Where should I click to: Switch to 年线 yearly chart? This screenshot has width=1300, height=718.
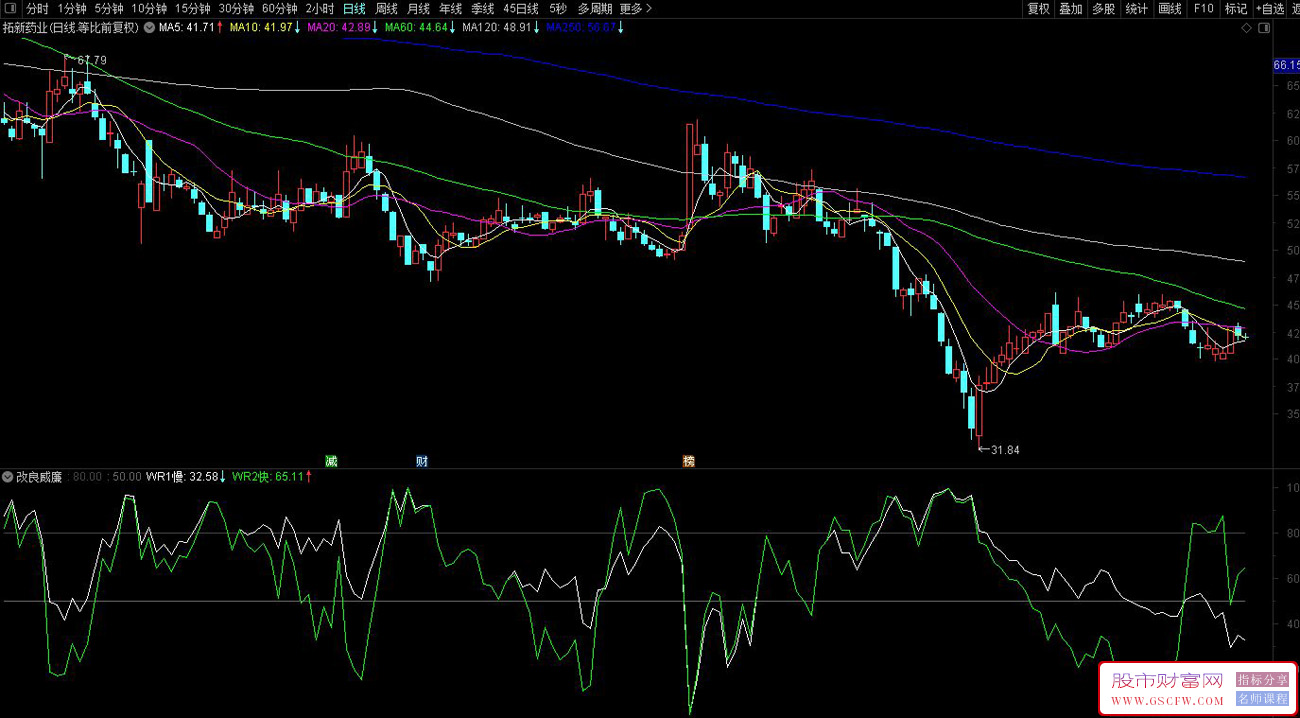(450, 9)
